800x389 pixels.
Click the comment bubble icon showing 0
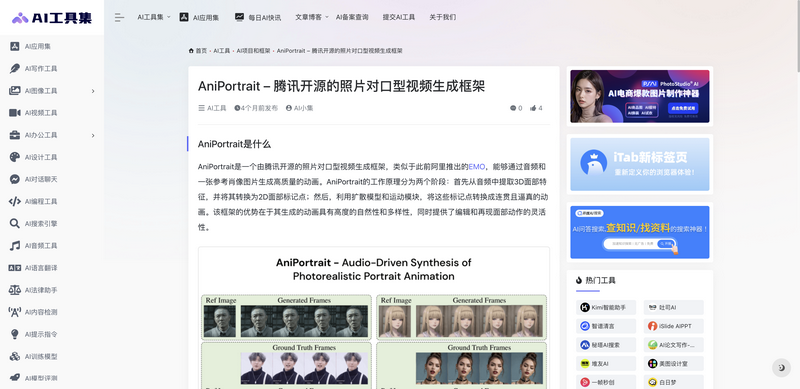[x=513, y=108]
